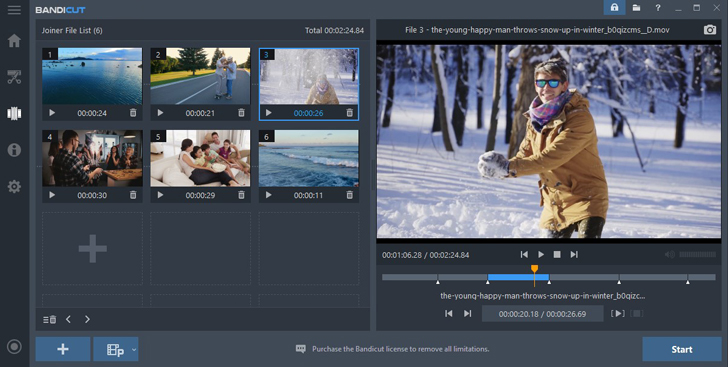Play clip 5 (00:00:29)
Image resolution: width=728 pixels, height=367 pixels.
(x=160, y=195)
